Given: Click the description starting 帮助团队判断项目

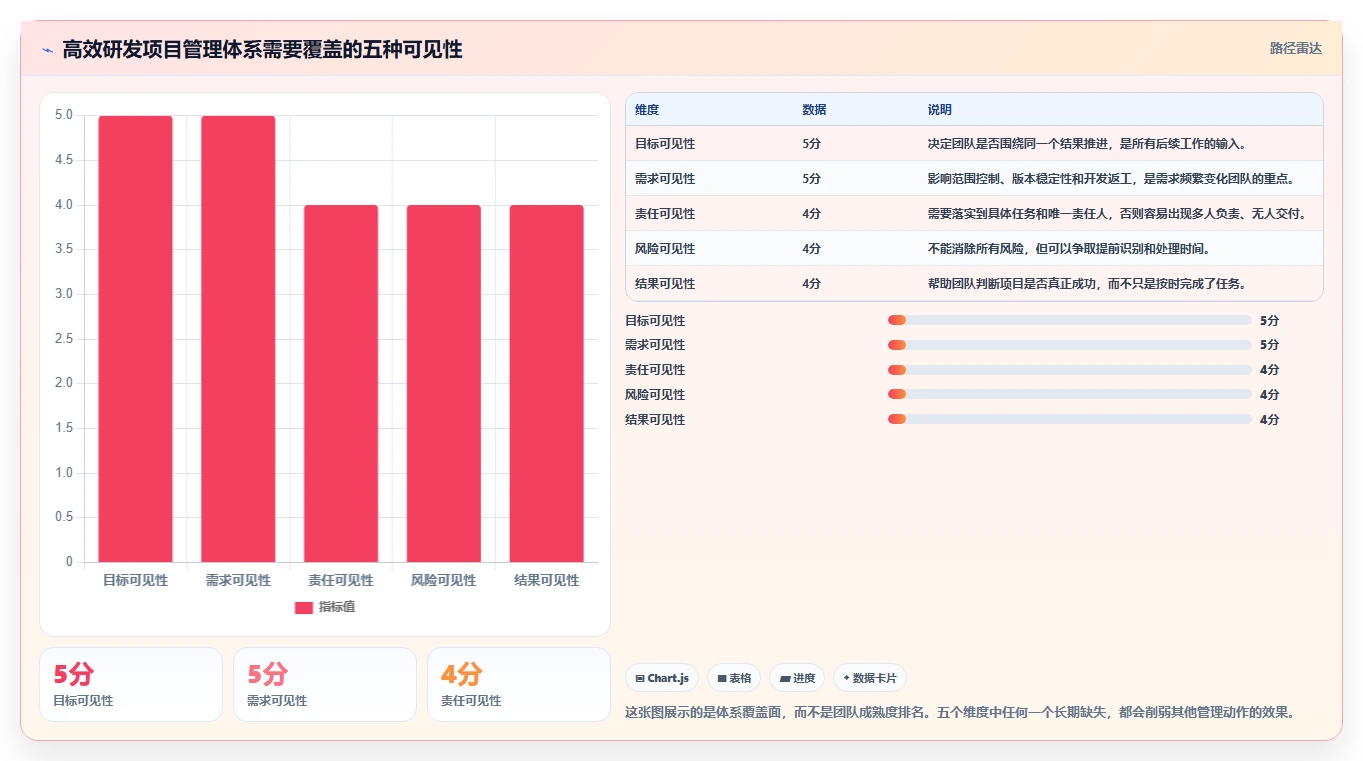Looking at the screenshot, I should (x=1086, y=284).
